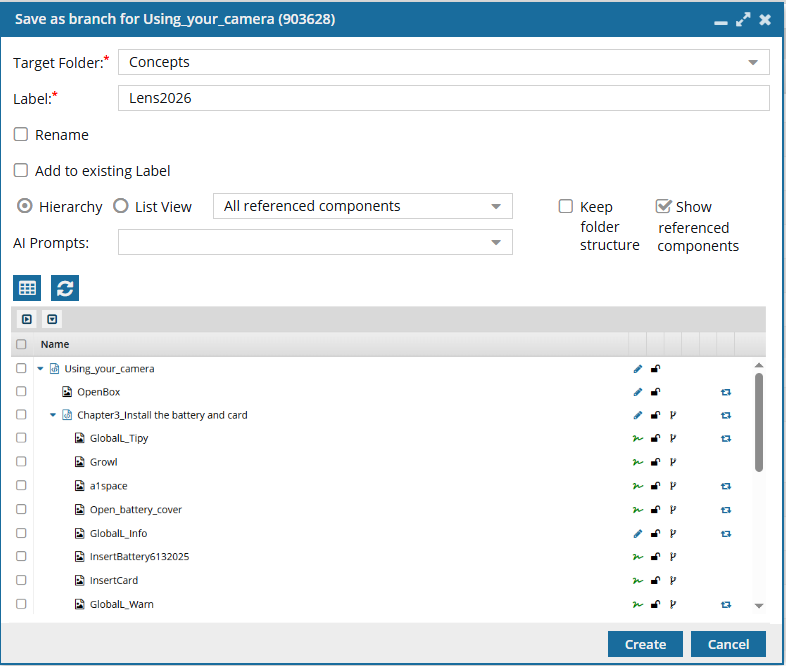The width and height of the screenshot is (786, 666).
Task: Click green status icon in Open_battery_cover row
Action: [x=638, y=510]
